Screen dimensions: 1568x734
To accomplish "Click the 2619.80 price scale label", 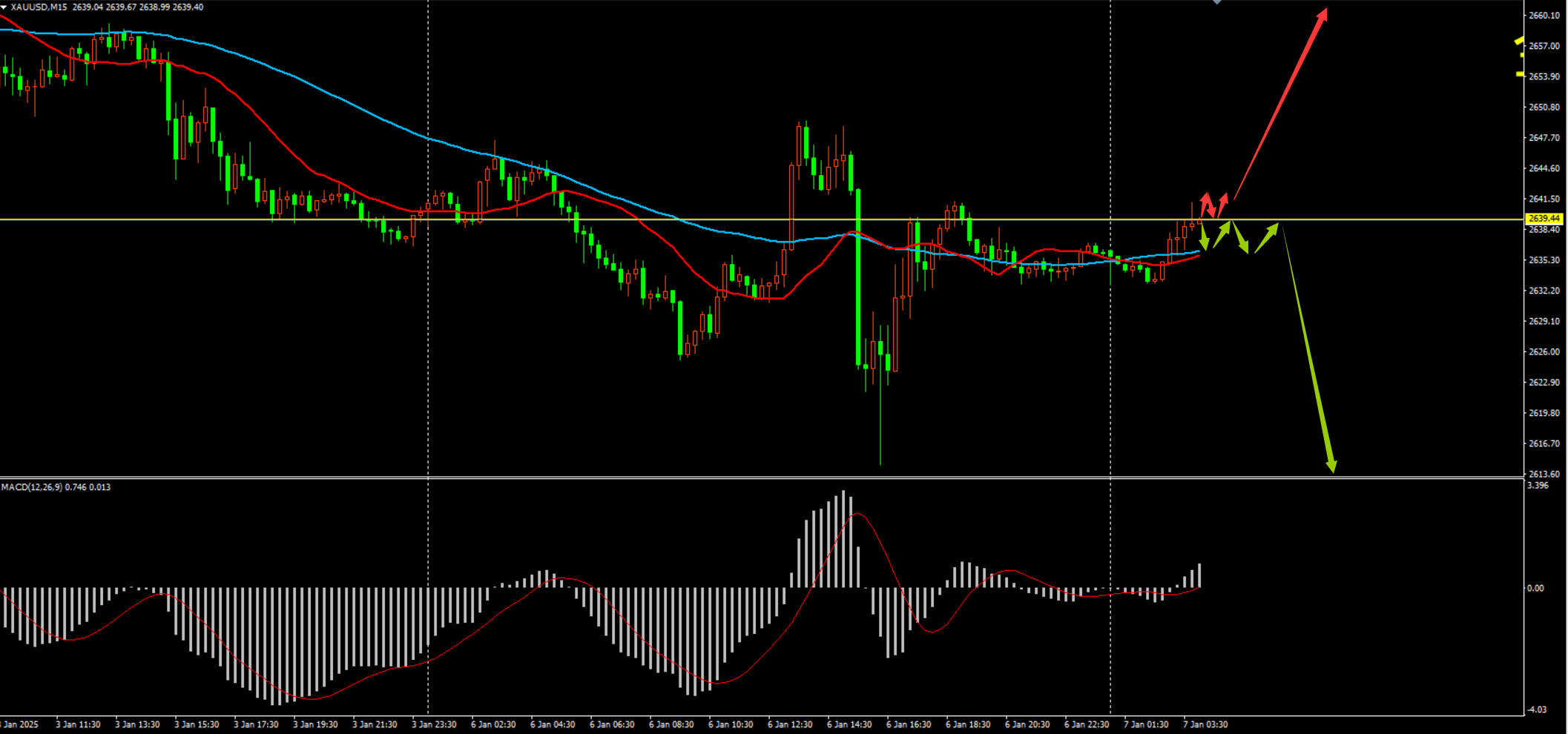I will pos(1544,413).
